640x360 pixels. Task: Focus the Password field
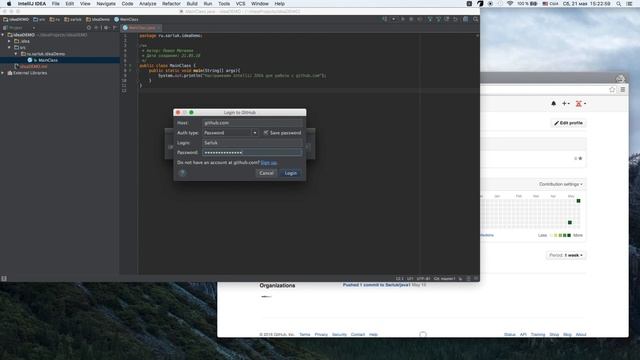[x=252, y=152]
